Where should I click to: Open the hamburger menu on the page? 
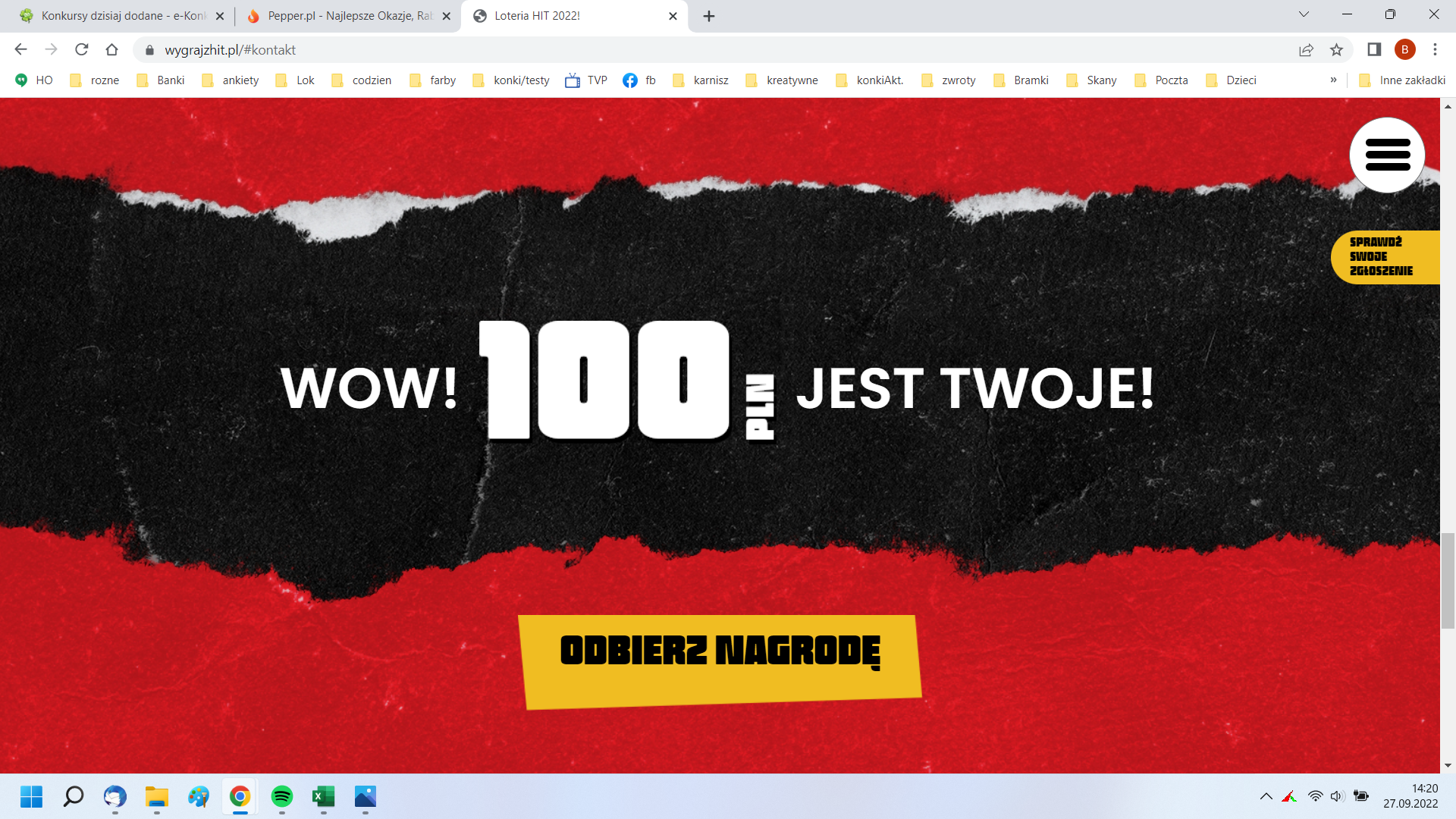(x=1387, y=155)
